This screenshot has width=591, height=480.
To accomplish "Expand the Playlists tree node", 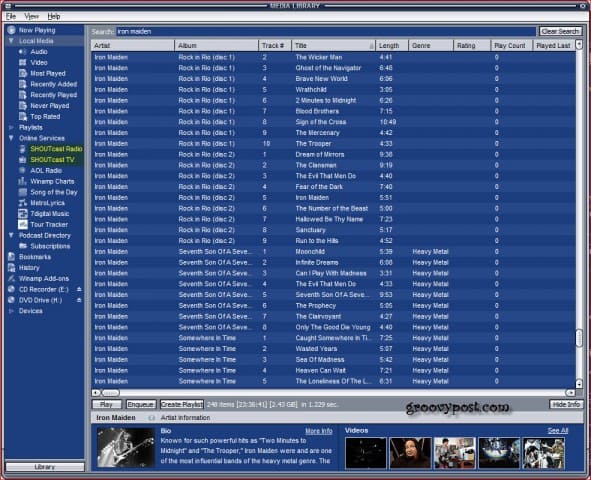I will 11,127.
